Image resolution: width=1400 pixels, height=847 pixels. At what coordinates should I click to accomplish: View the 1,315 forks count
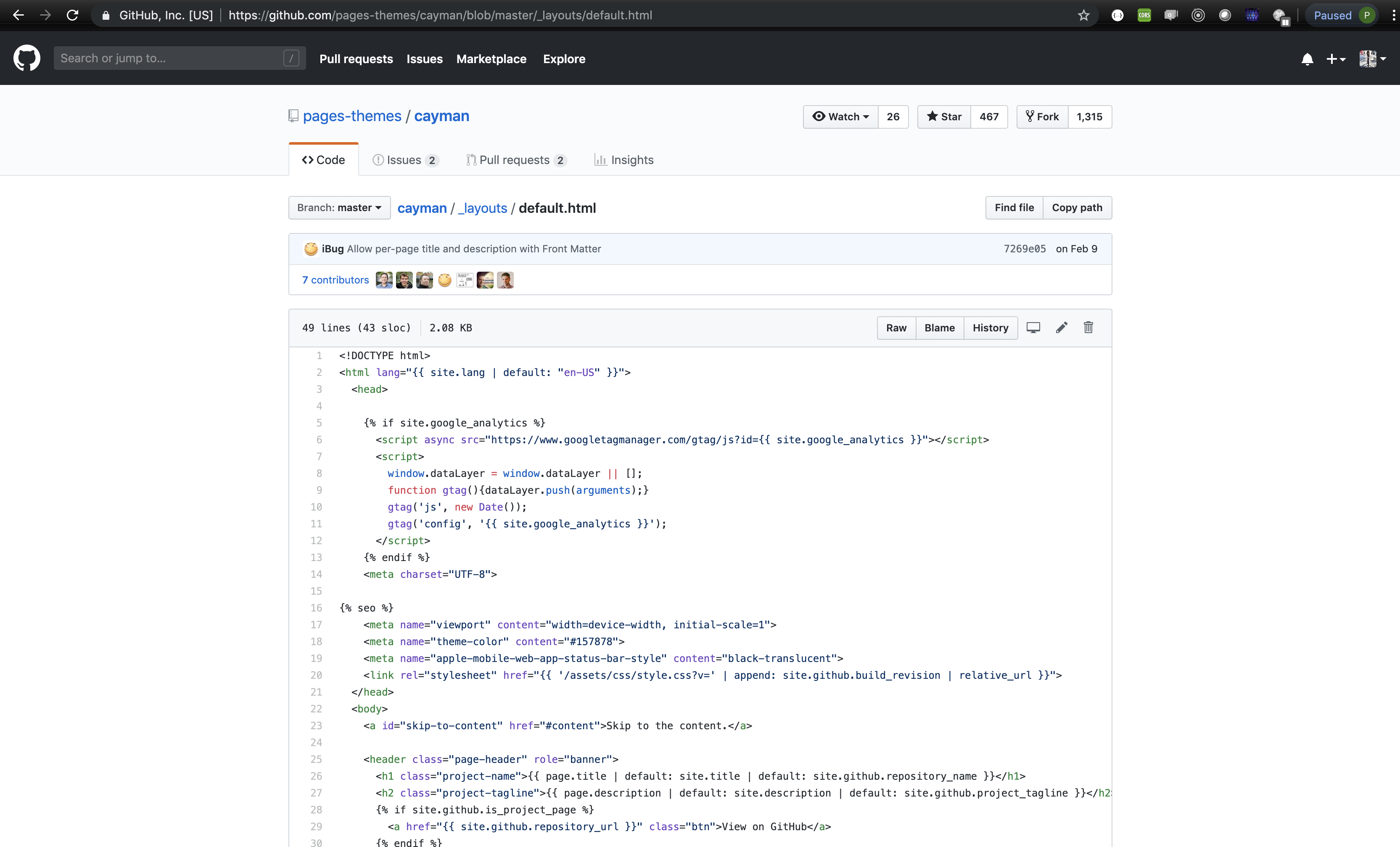point(1090,116)
